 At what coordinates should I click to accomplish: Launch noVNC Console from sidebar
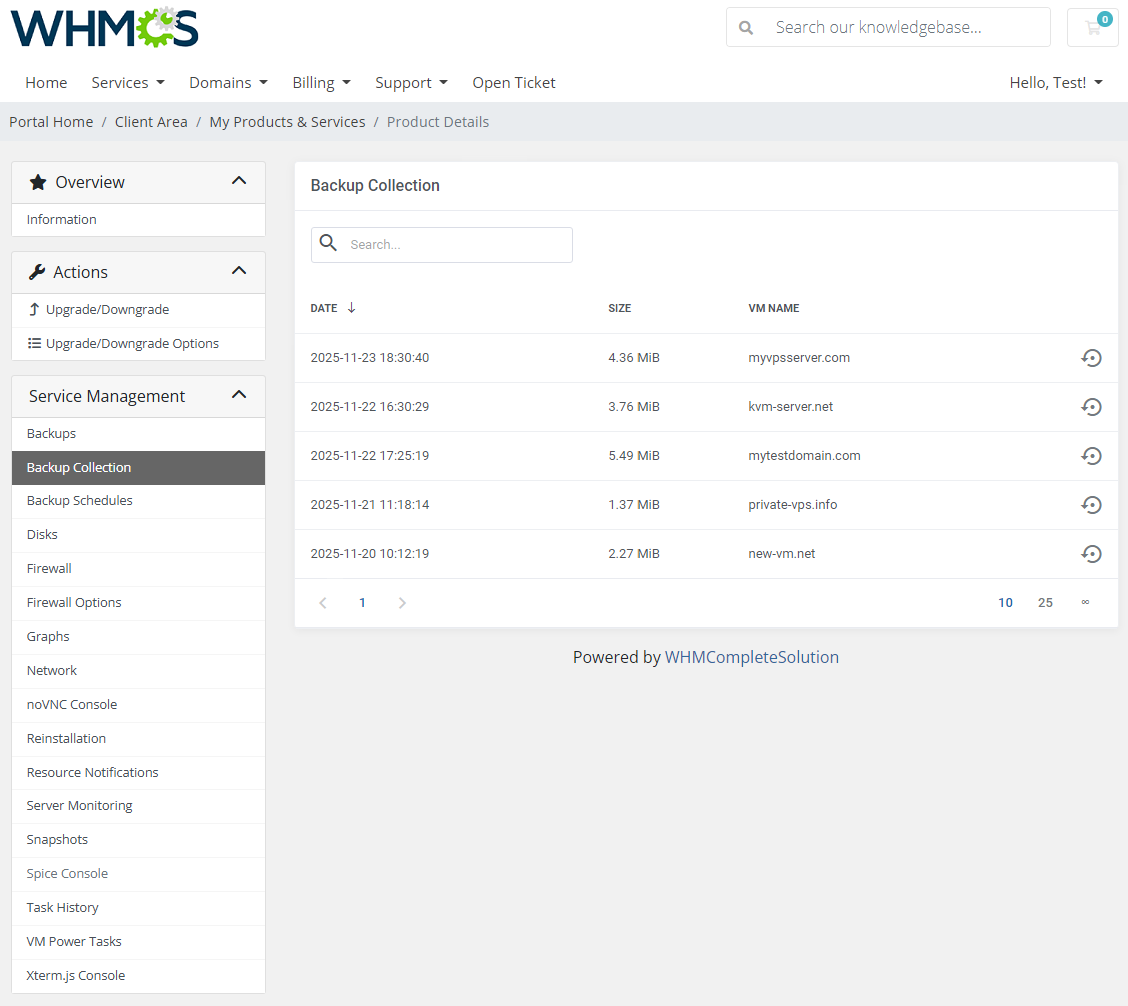click(x=138, y=704)
